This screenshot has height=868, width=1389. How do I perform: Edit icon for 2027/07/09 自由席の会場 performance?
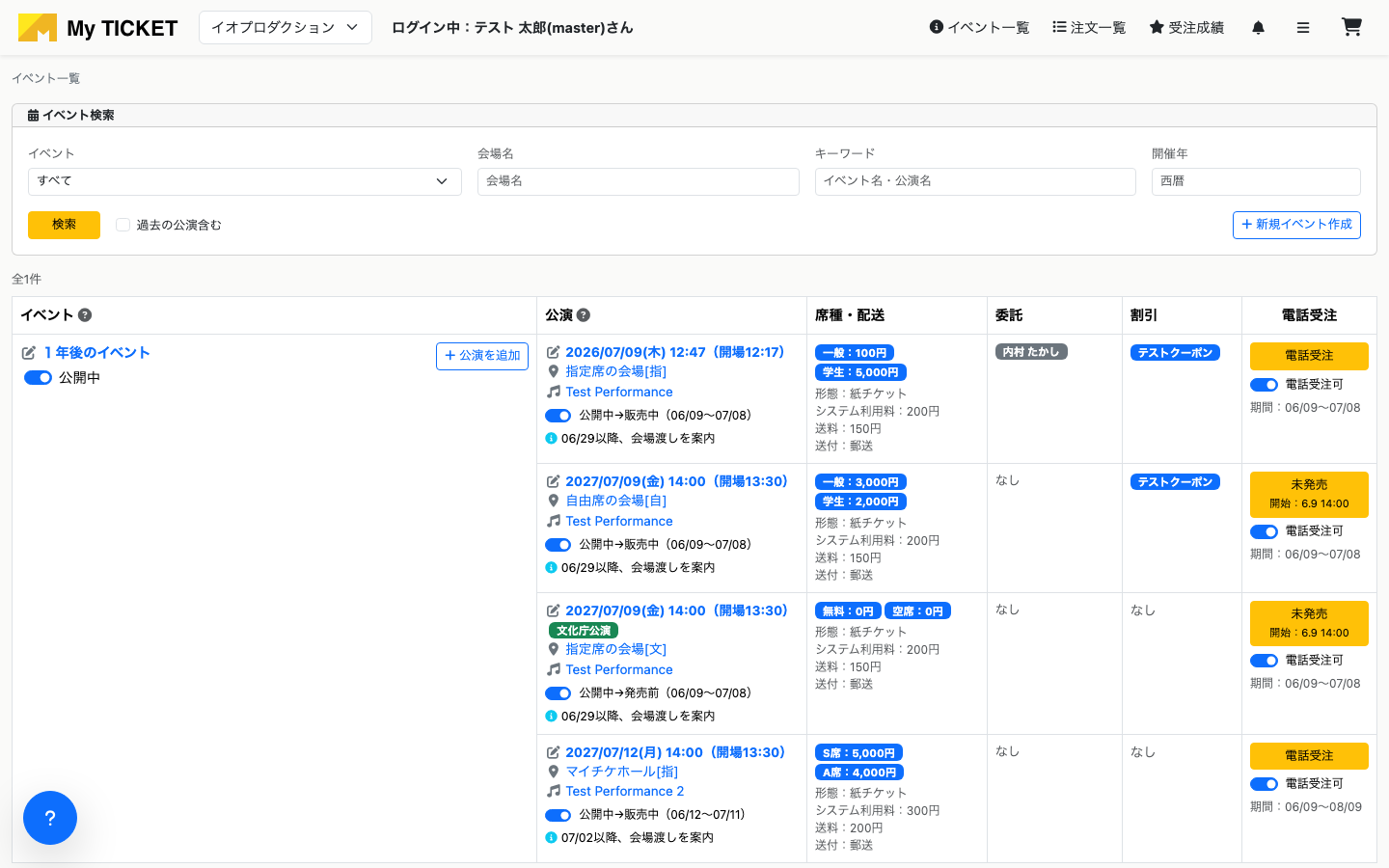(554, 482)
